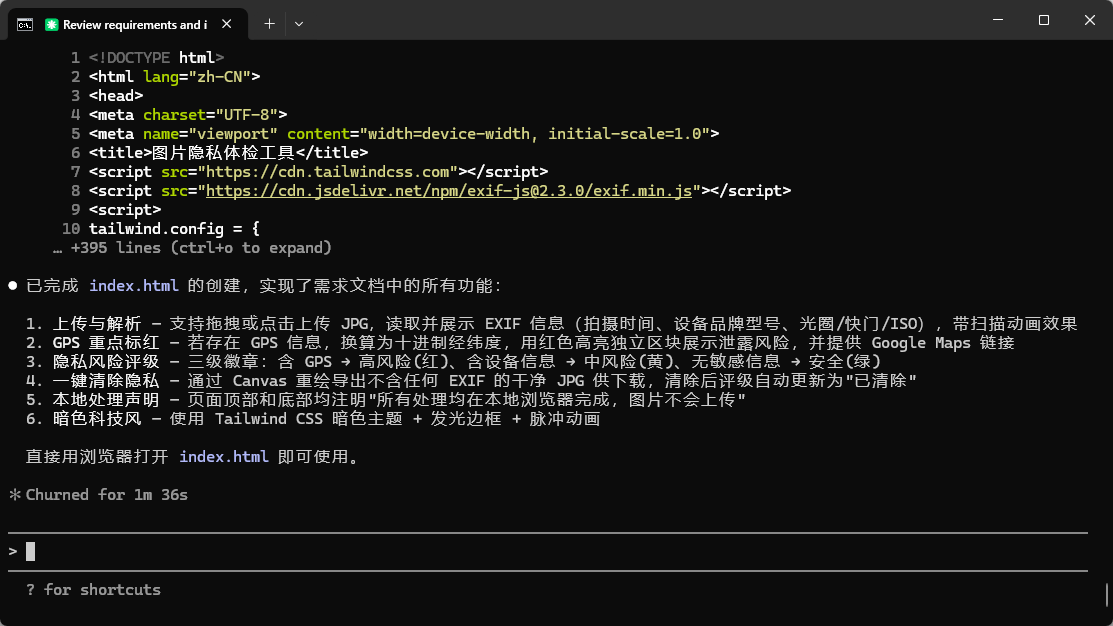Click the opening '<script>' tag on line 9
Image resolution: width=1113 pixels, height=626 pixels.
(125, 210)
